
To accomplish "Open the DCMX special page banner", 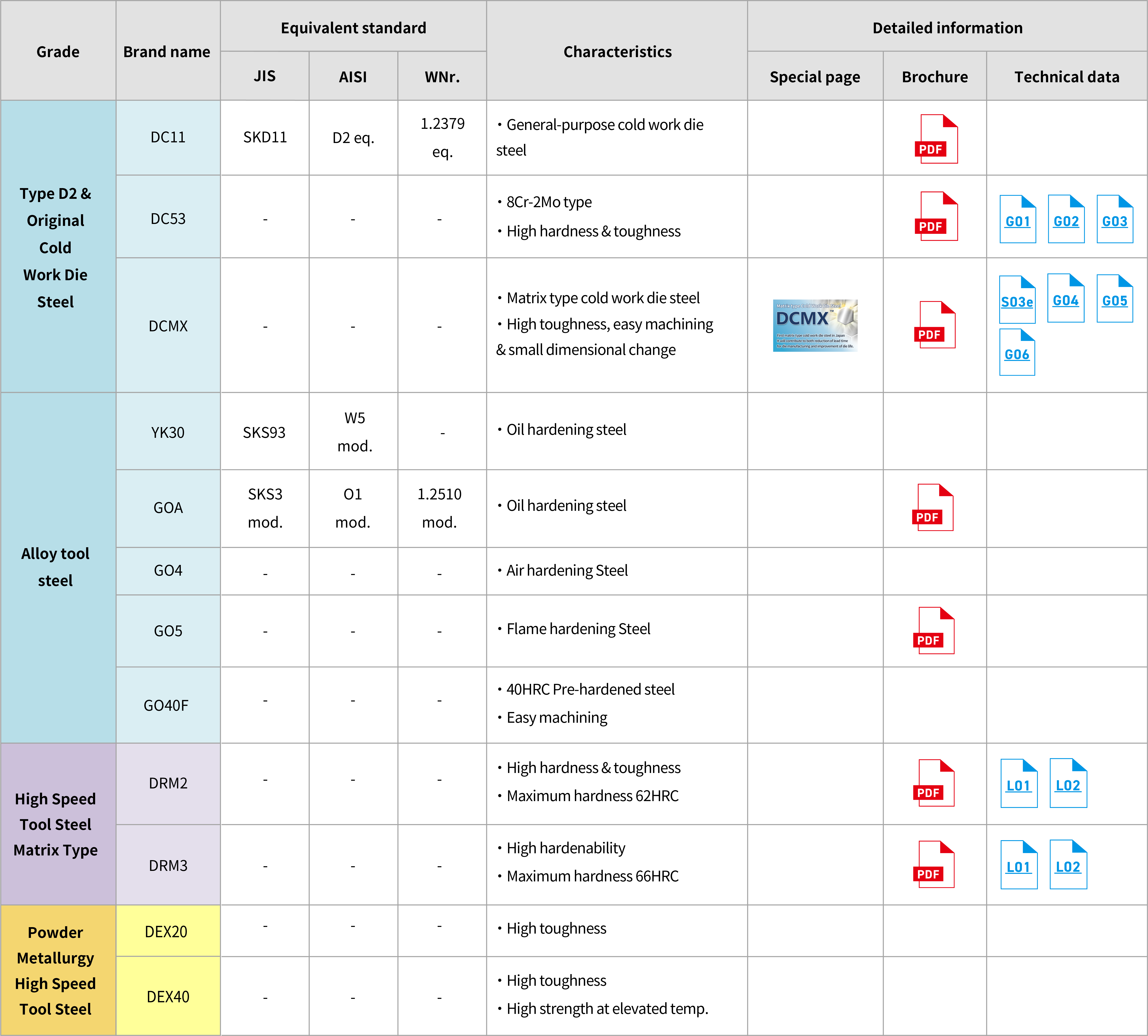I will click(x=815, y=326).
